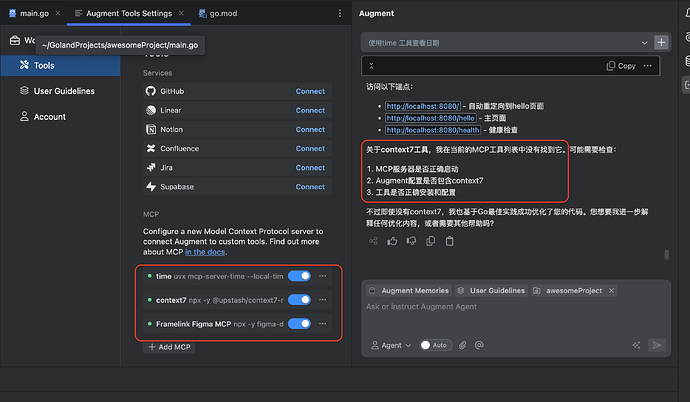Click the GitHub logo icon
Image resolution: width=690 pixels, height=402 pixels.
(x=151, y=91)
